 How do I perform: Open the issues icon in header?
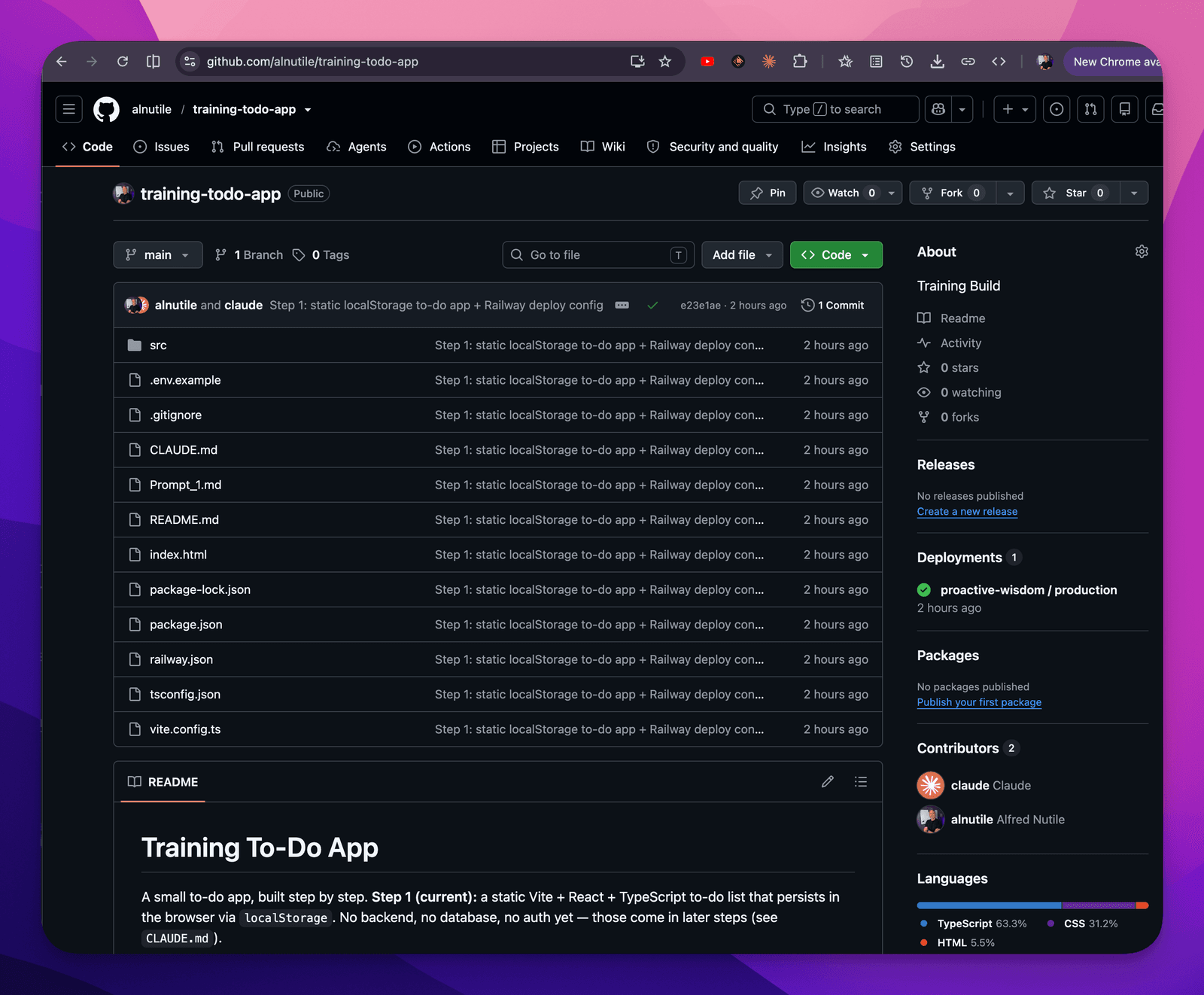(x=1057, y=109)
